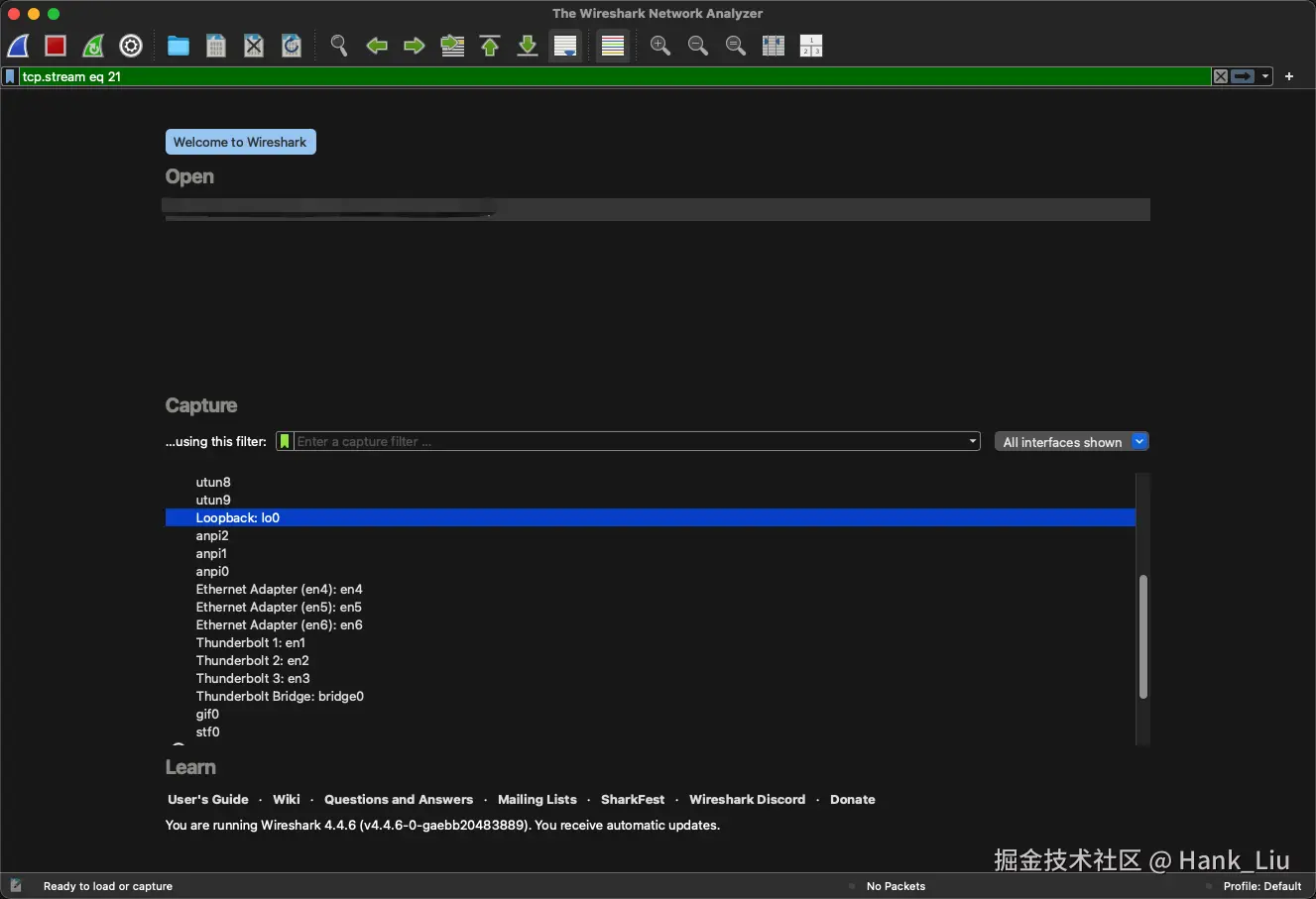Go to a specified packet using the toolbar icon
Image resolution: width=1316 pixels, height=899 pixels.
coord(452,46)
